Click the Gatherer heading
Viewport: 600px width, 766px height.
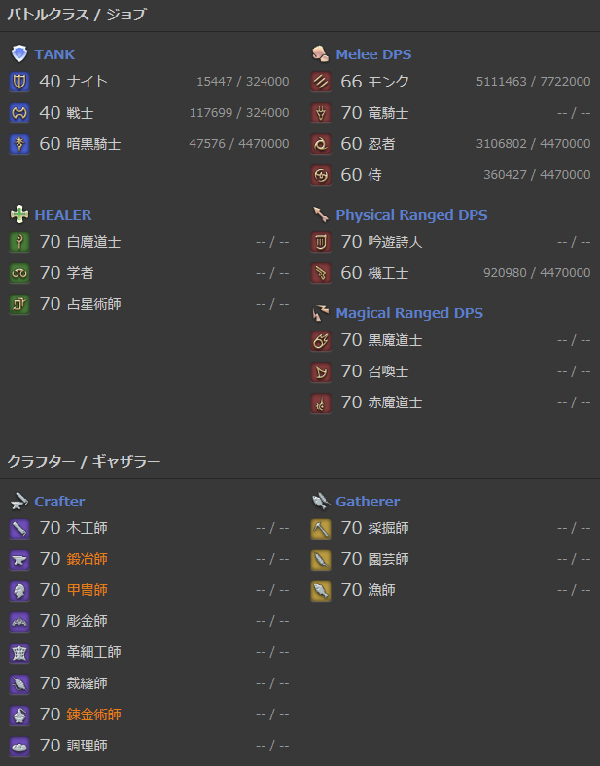tap(368, 501)
